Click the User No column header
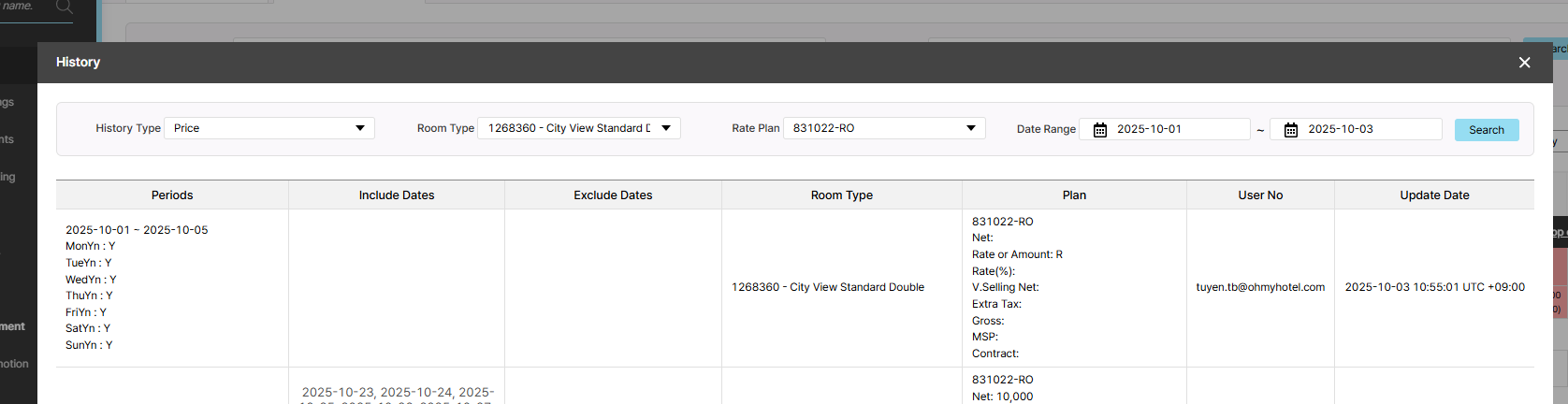1568x404 pixels. (x=1260, y=195)
